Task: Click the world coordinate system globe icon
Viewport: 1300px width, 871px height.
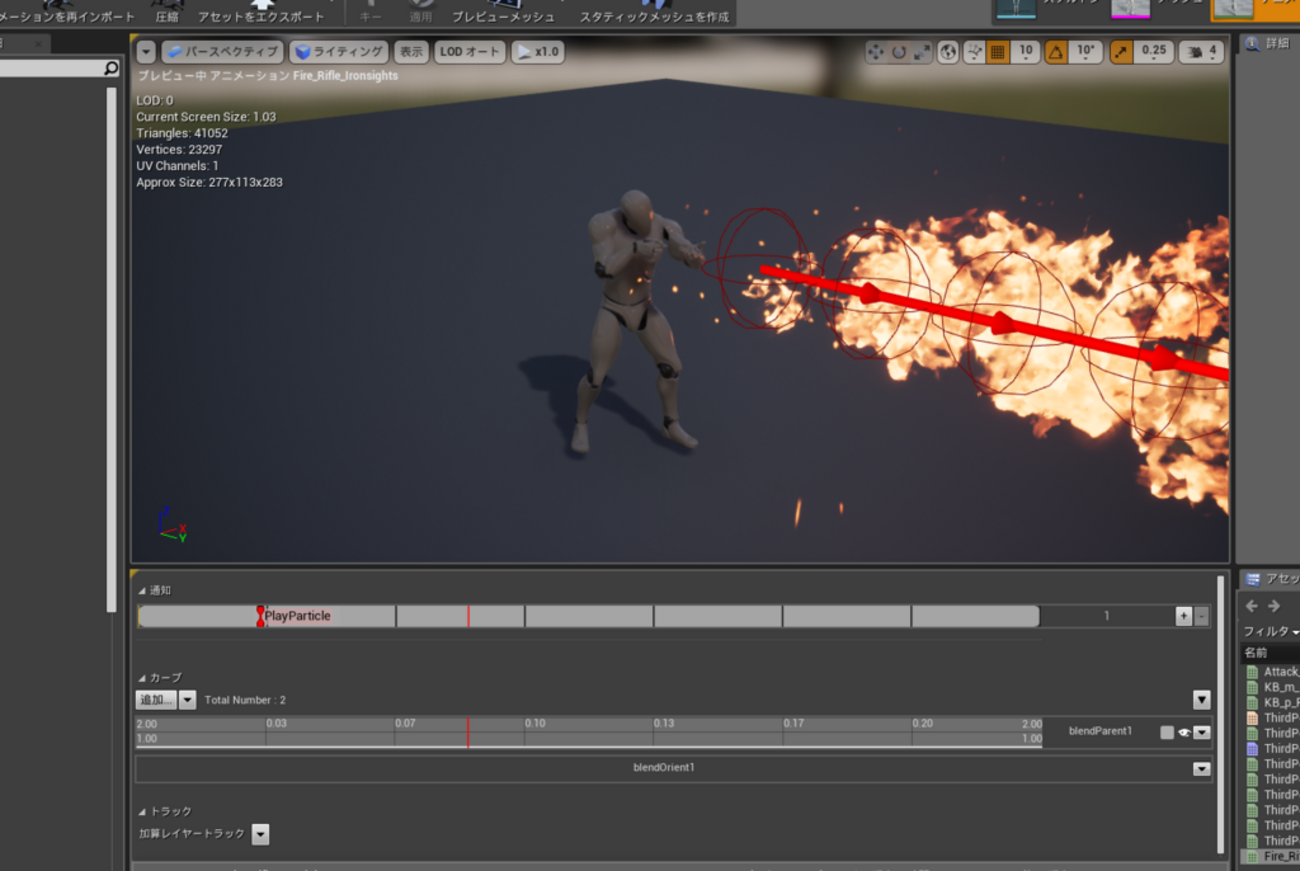Action: click(948, 52)
